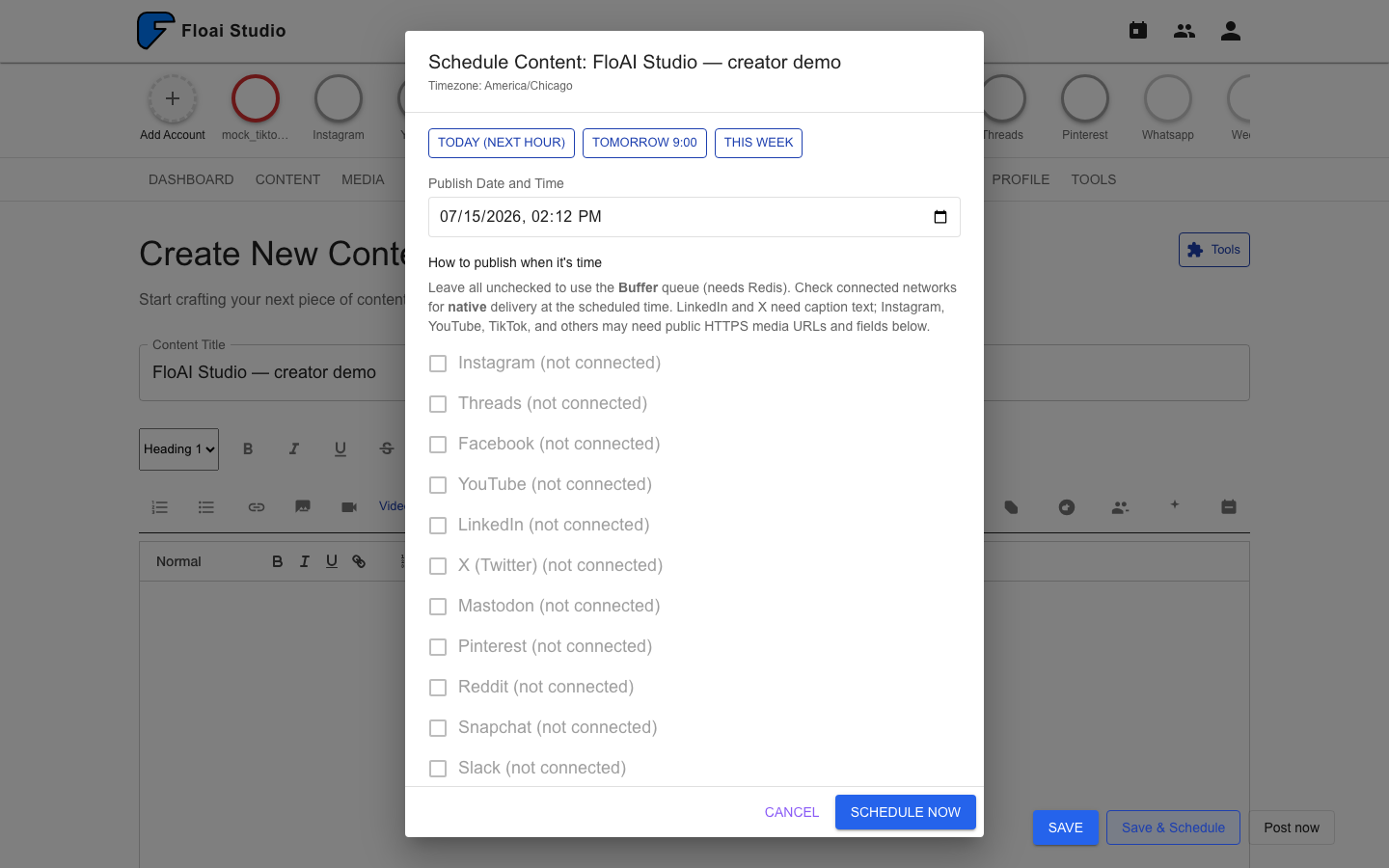
Task: Select the Instagram account circle
Action: pos(339,98)
